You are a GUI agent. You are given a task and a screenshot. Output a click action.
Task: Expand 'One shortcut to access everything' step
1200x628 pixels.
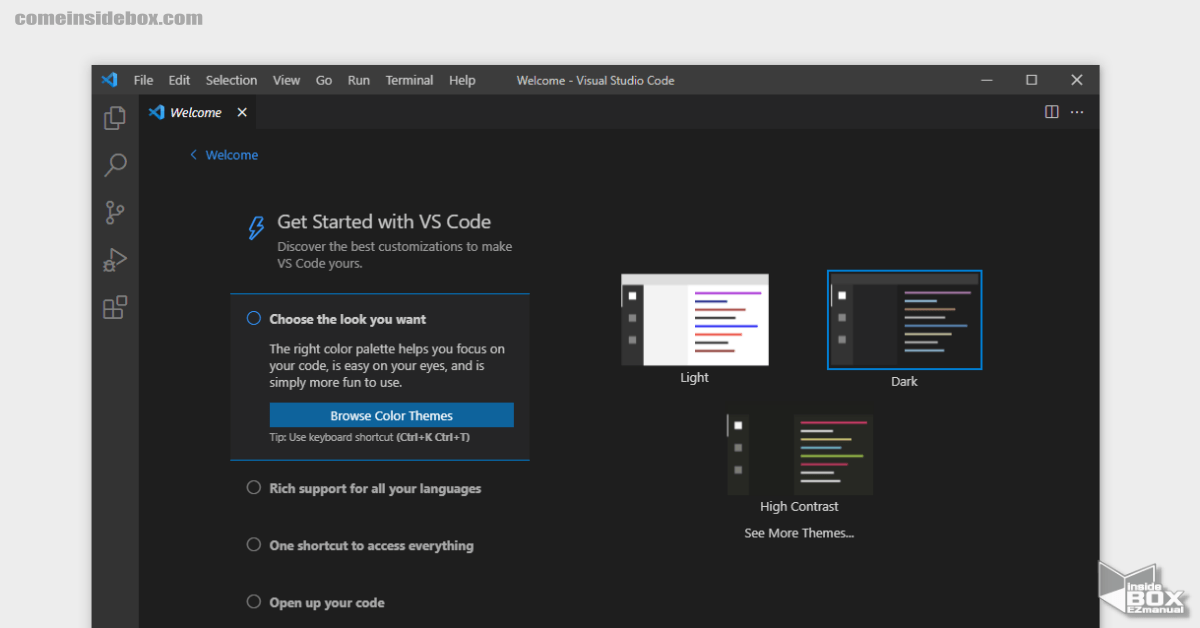(x=371, y=545)
